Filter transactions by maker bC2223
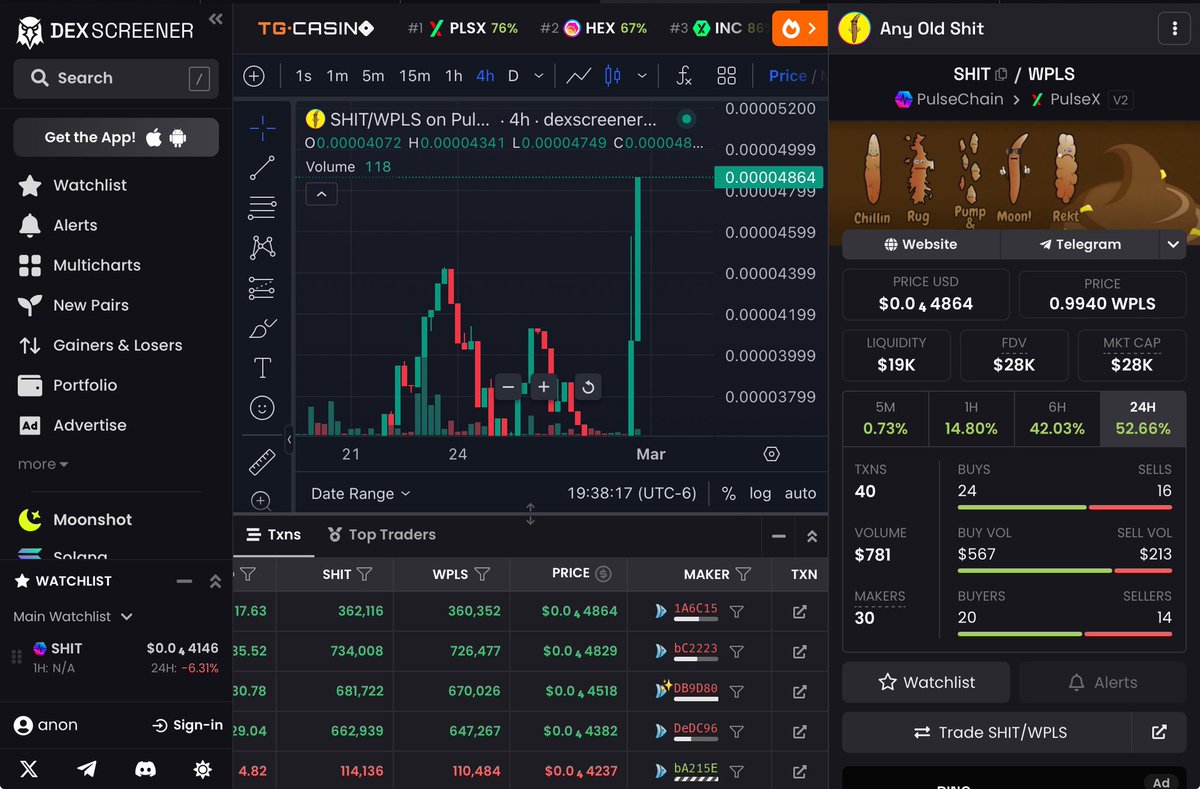 point(736,651)
